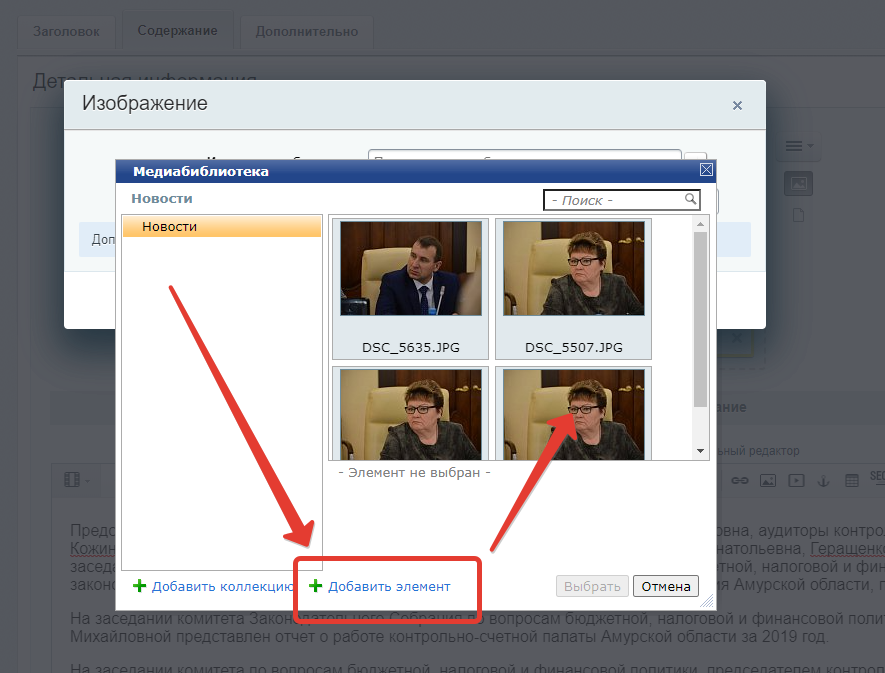Open the hamburger menu dropdown at right
This screenshot has width=885, height=673.
797,146
